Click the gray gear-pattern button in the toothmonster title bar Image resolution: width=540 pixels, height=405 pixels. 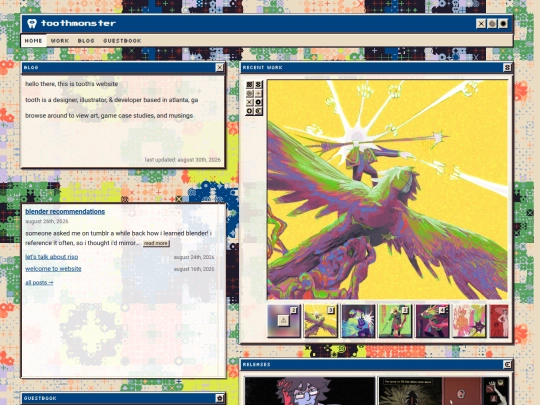click(492, 23)
